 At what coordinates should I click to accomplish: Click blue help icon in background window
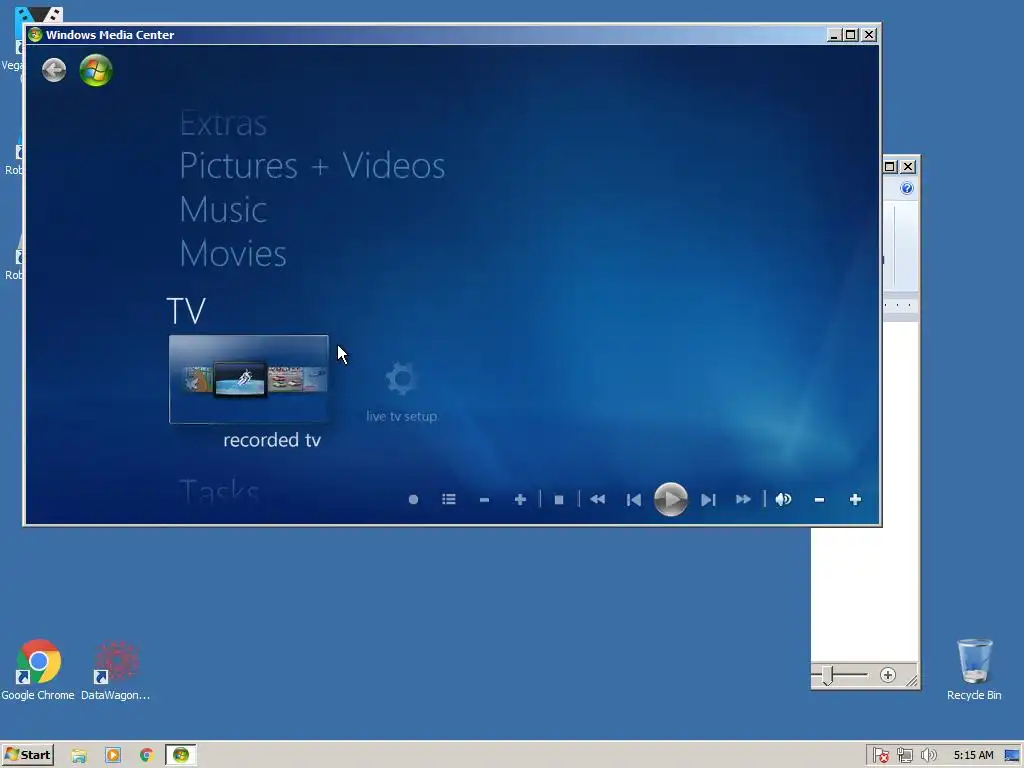point(906,189)
